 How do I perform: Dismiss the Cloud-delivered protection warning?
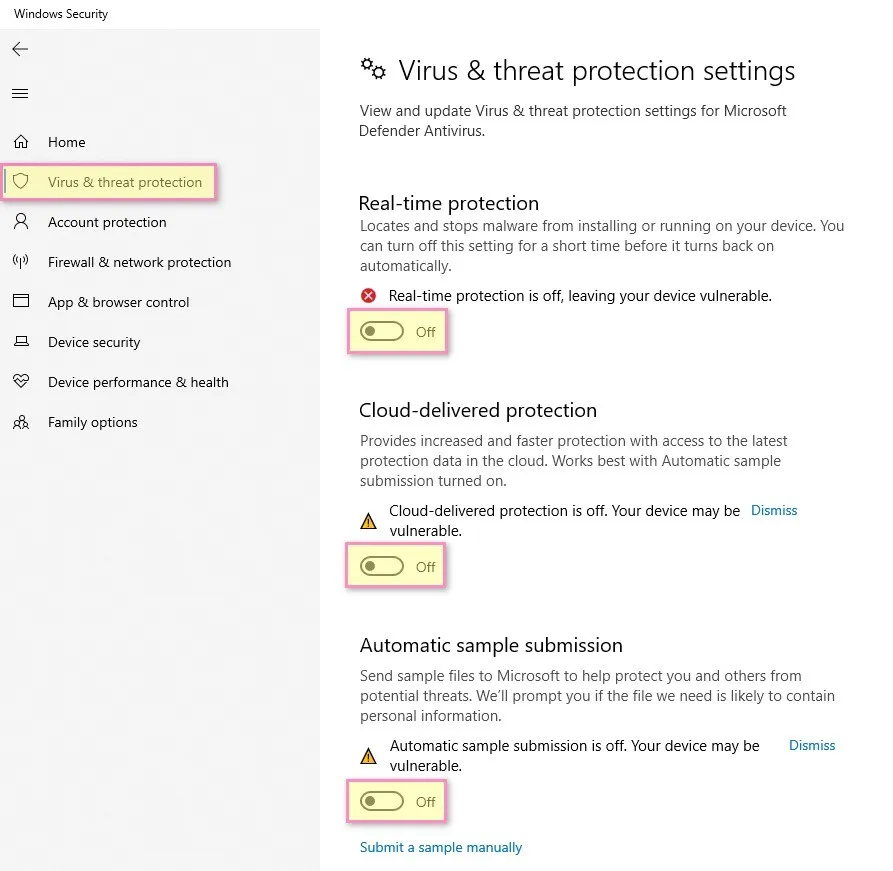pyautogui.click(x=774, y=510)
